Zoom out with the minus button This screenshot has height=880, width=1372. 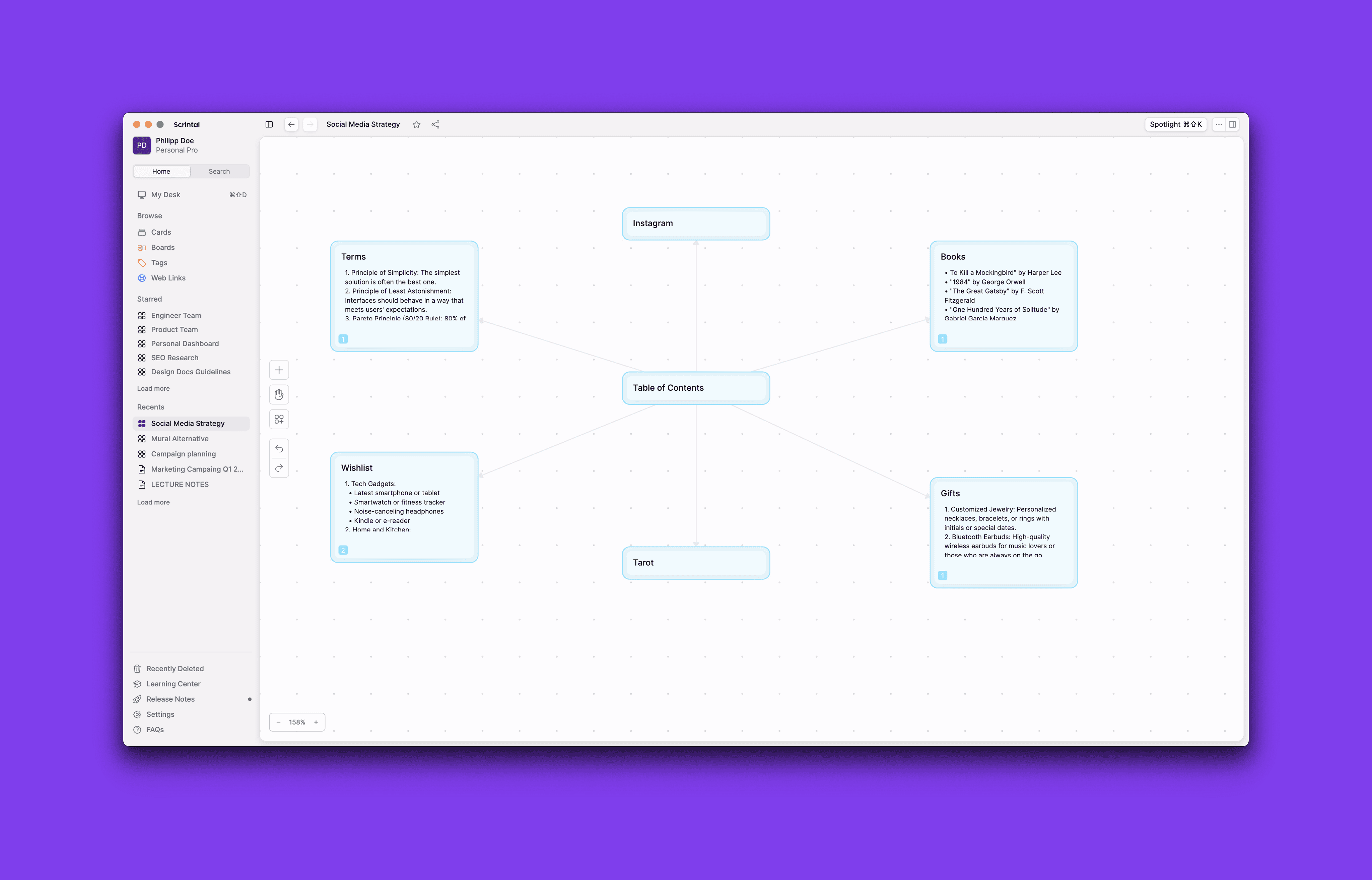pyautogui.click(x=278, y=722)
